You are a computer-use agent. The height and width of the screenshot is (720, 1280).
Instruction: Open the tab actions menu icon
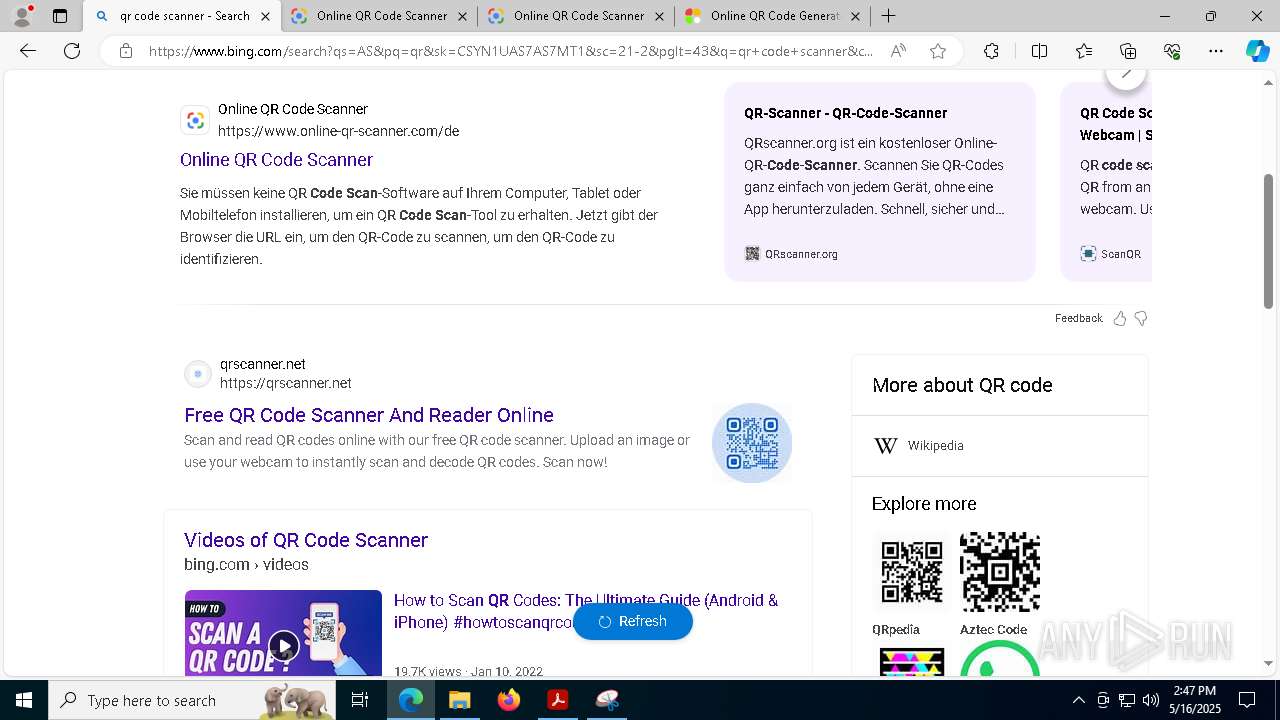60,16
